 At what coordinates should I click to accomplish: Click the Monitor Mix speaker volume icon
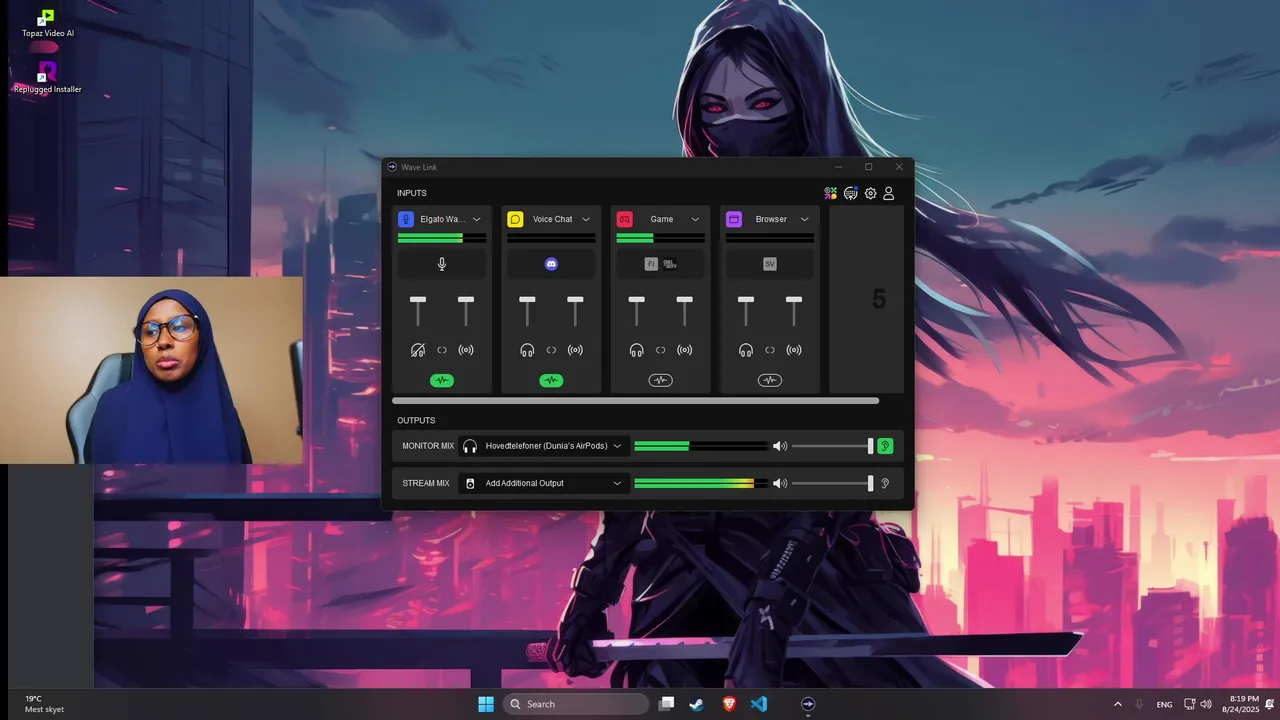[780, 446]
